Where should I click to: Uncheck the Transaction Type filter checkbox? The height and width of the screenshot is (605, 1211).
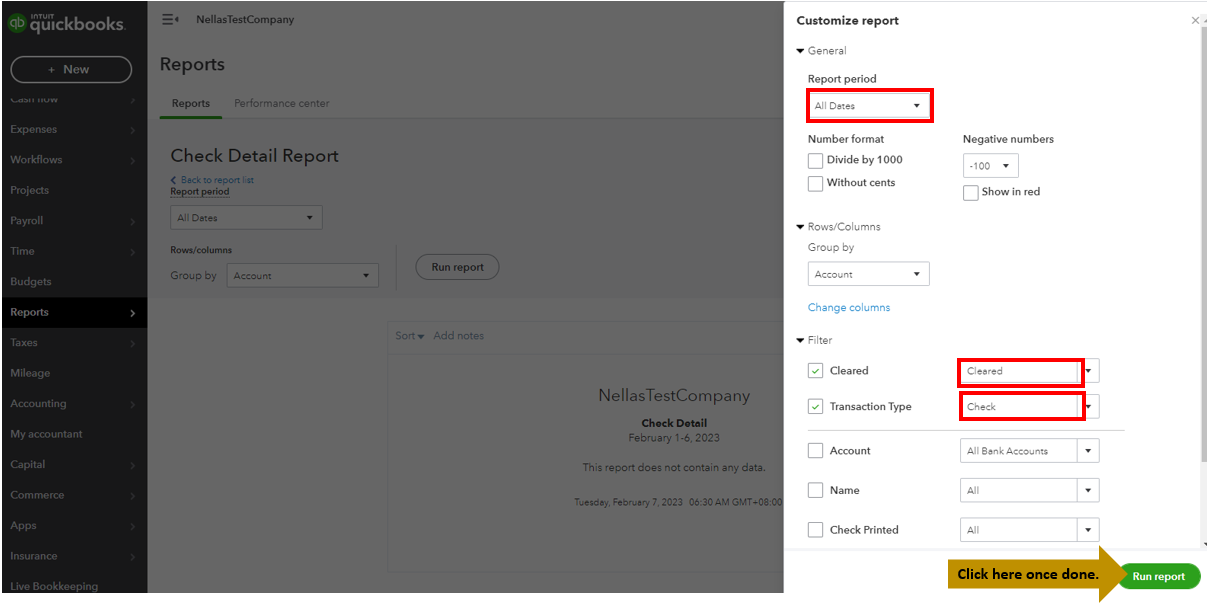click(x=815, y=407)
